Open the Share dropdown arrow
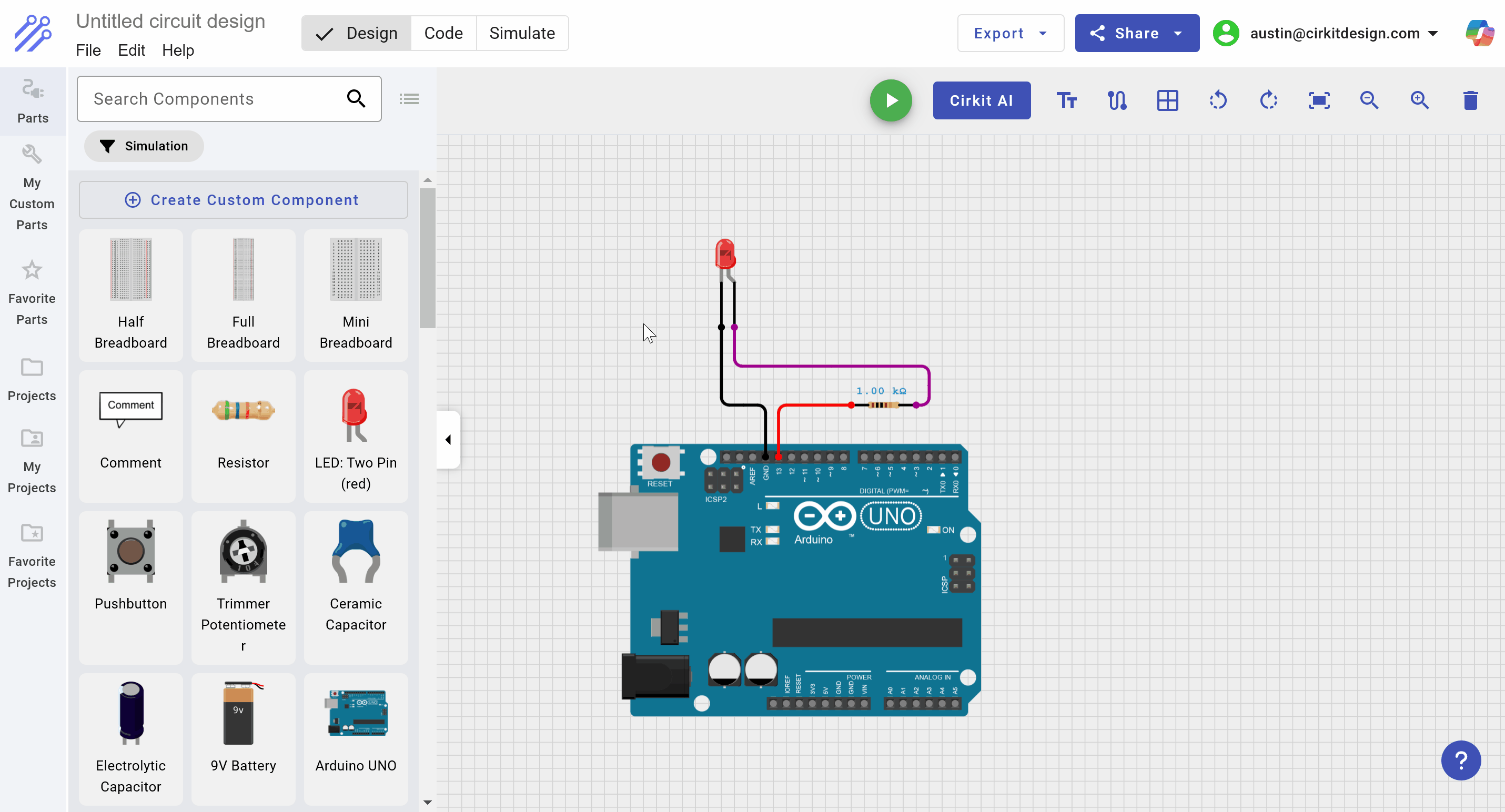 pos(1178,33)
